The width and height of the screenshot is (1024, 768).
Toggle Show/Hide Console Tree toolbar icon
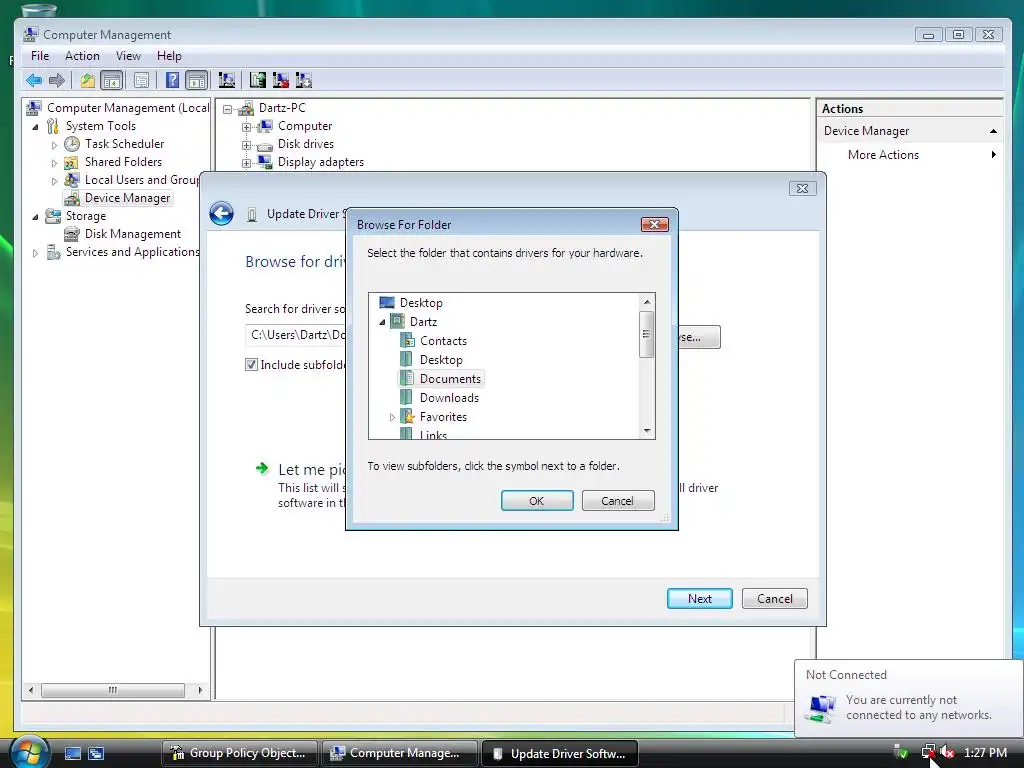pyautogui.click(x=112, y=80)
